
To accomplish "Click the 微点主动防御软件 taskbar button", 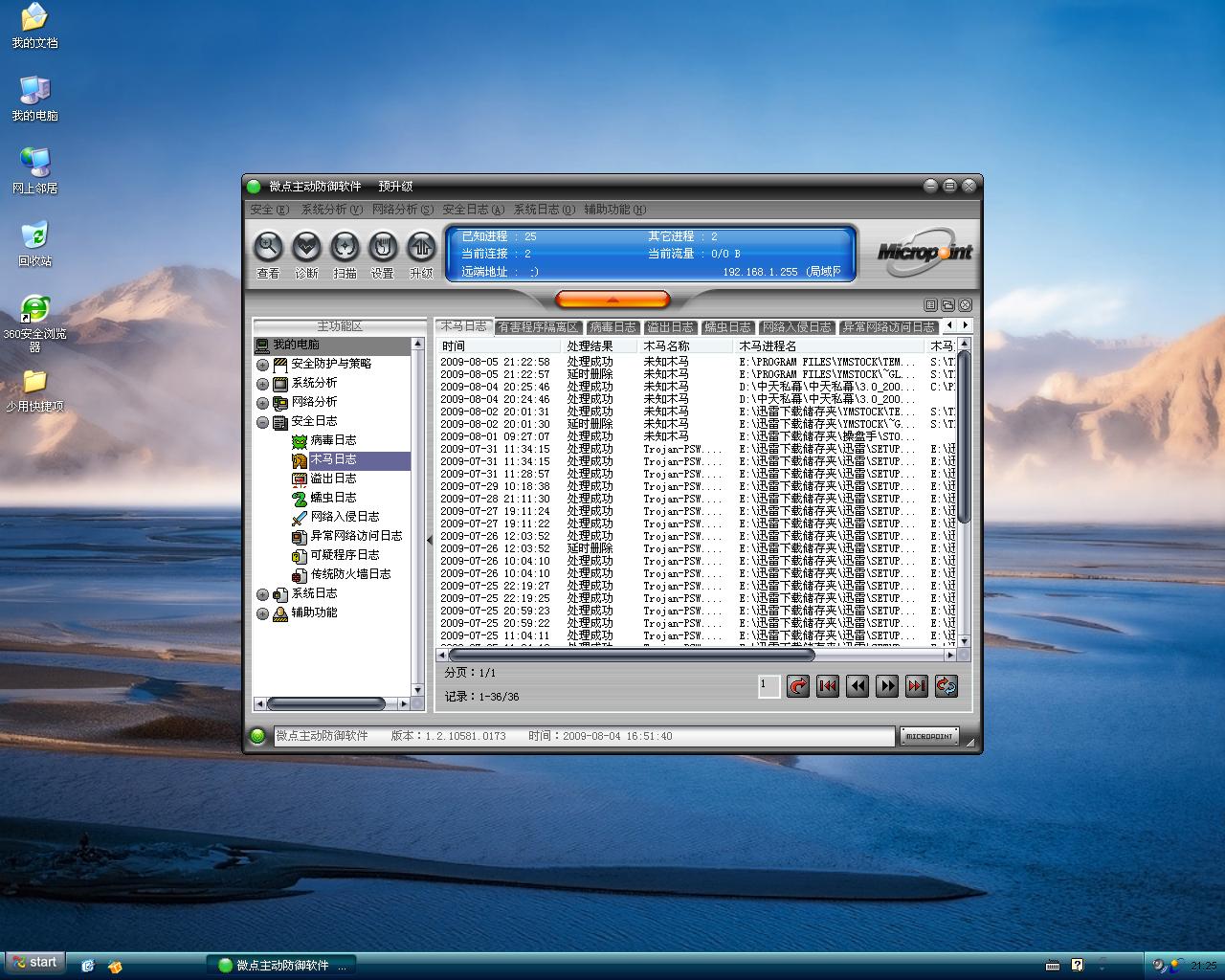I will (282, 965).
